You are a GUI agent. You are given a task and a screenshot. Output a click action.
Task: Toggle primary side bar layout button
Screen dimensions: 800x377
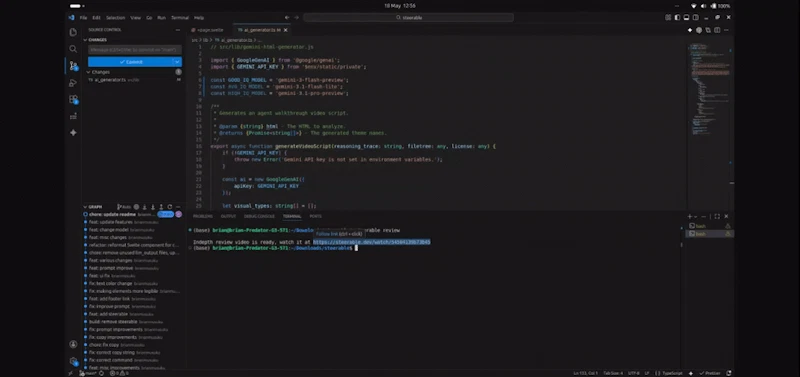(x=677, y=17)
